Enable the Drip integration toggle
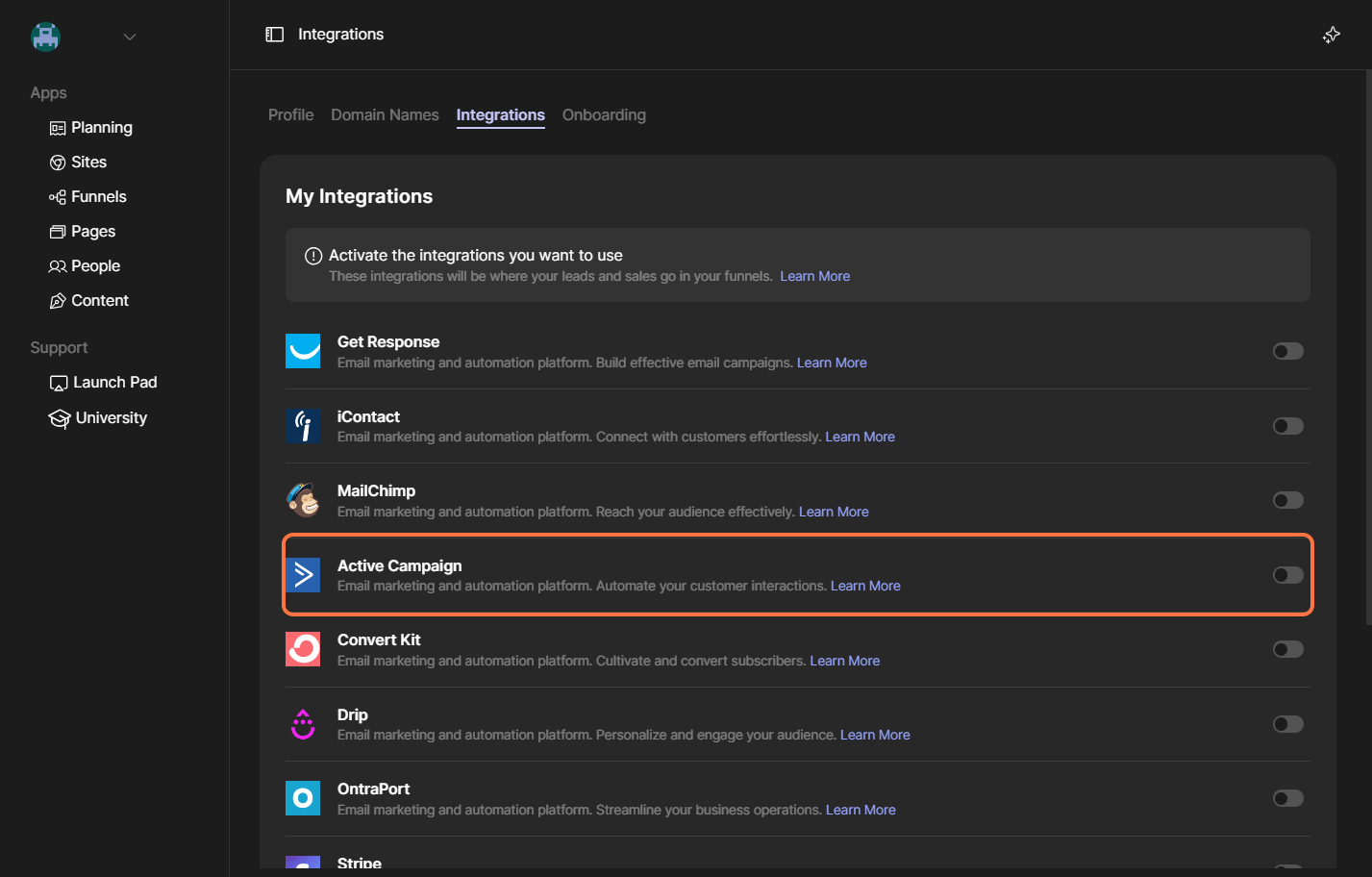 point(1287,724)
